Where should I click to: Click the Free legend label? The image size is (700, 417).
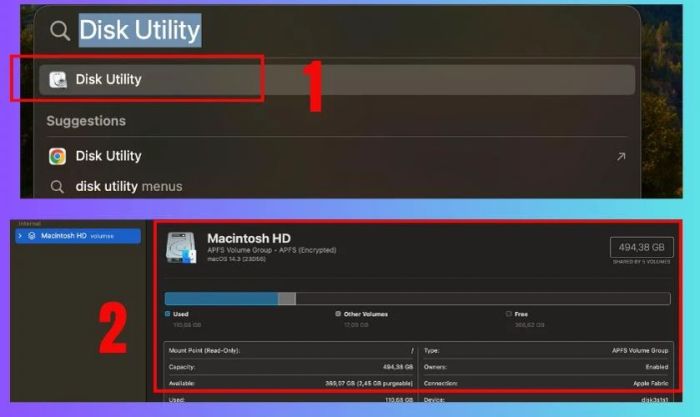[521, 314]
